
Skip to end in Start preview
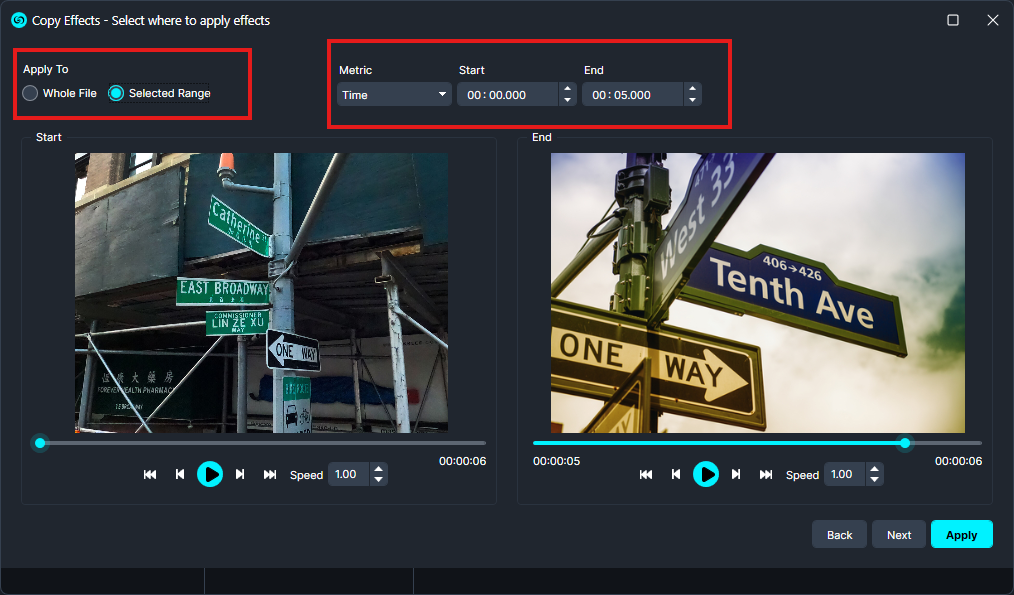[270, 474]
